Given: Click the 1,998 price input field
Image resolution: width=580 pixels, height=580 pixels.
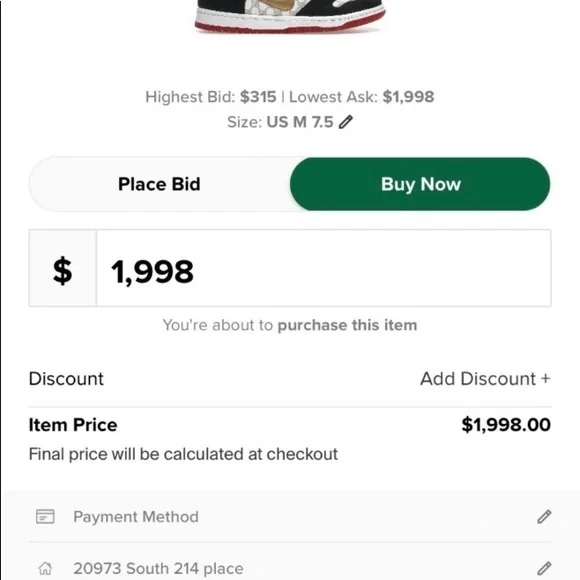Looking at the screenshot, I should [324, 268].
